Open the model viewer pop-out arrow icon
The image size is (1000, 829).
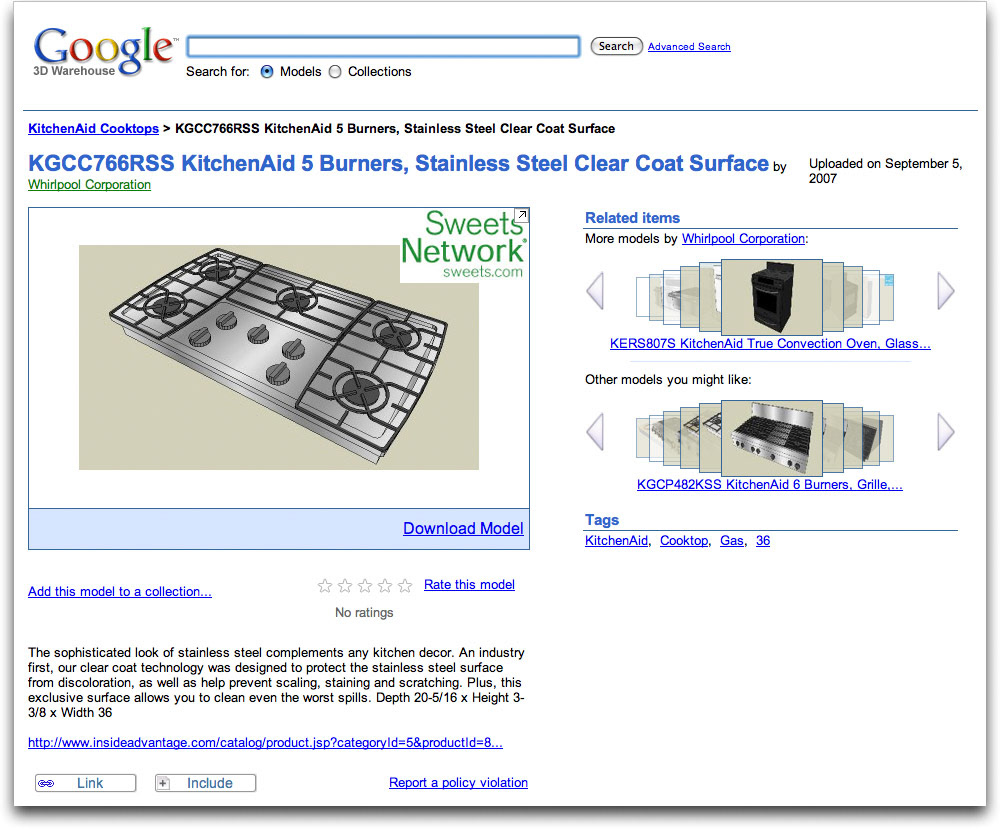[x=521, y=216]
